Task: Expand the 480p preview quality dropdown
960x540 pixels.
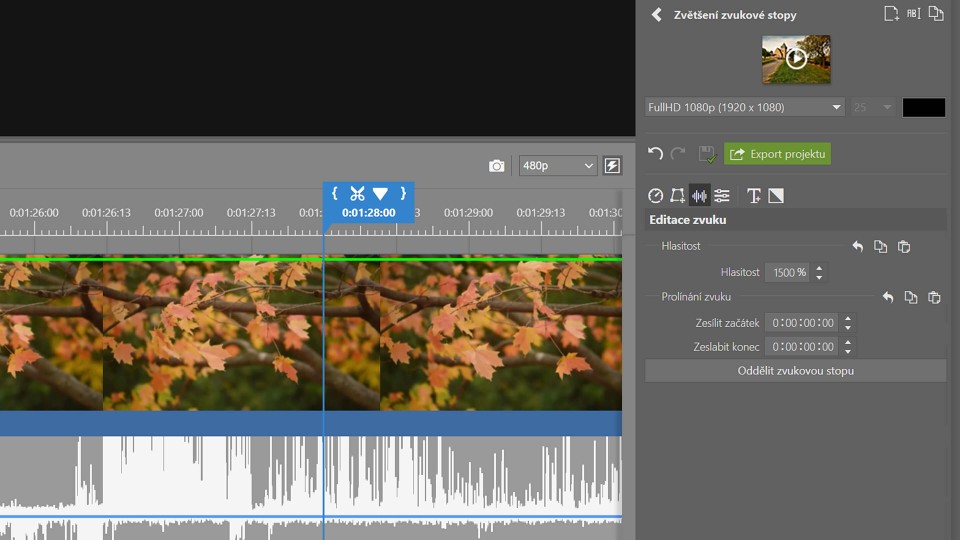Action: coord(556,166)
